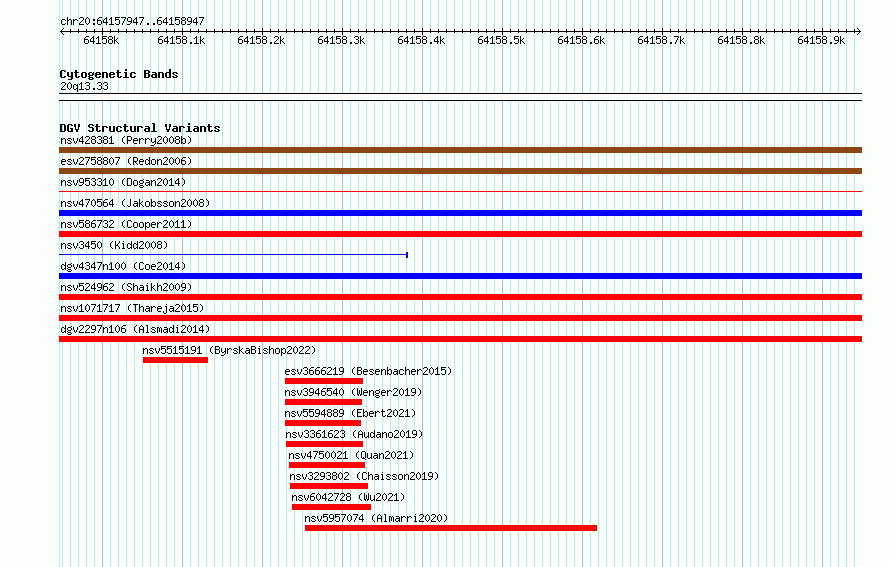Open nsv3946540 (Wenger2019) label
890x567 pixels.
(353, 392)
